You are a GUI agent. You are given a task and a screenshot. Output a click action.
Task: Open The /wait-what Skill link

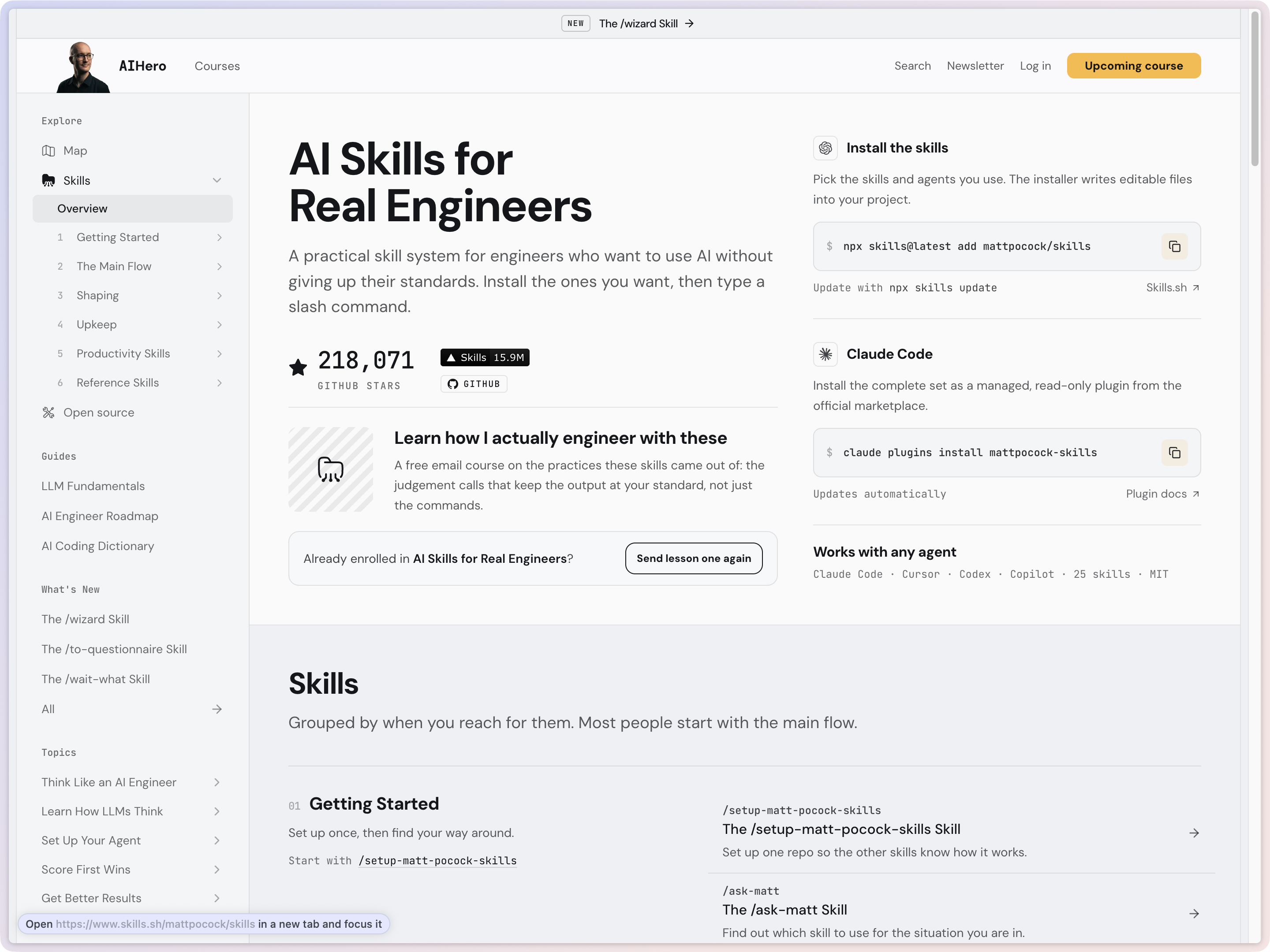coord(95,680)
